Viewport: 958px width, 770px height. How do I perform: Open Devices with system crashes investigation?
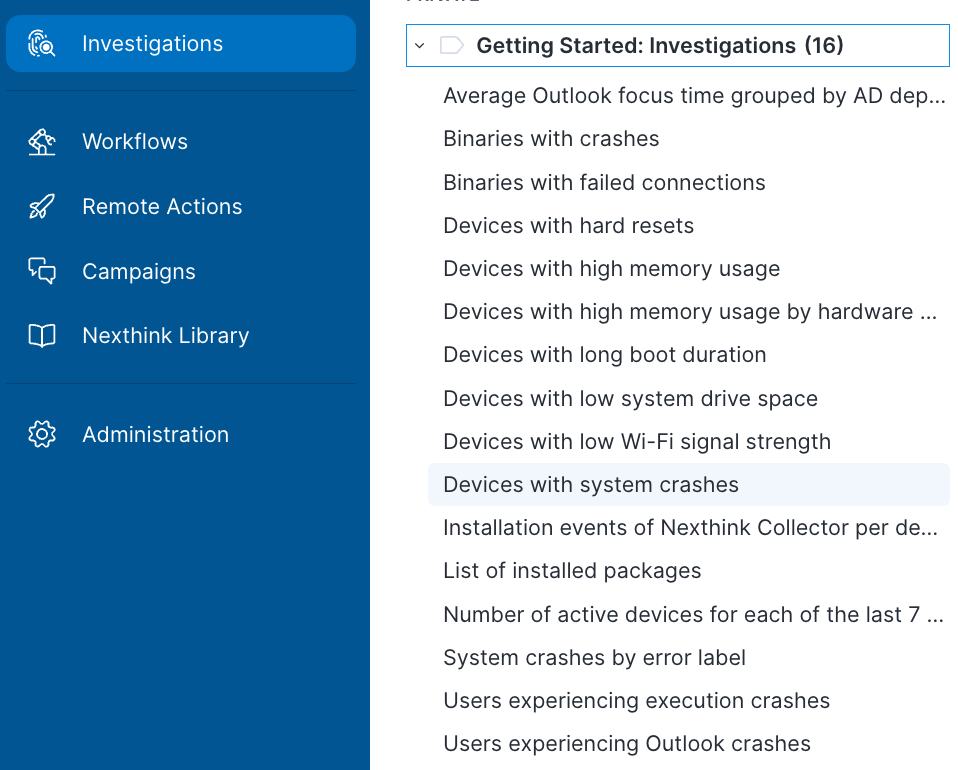coord(590,485)
